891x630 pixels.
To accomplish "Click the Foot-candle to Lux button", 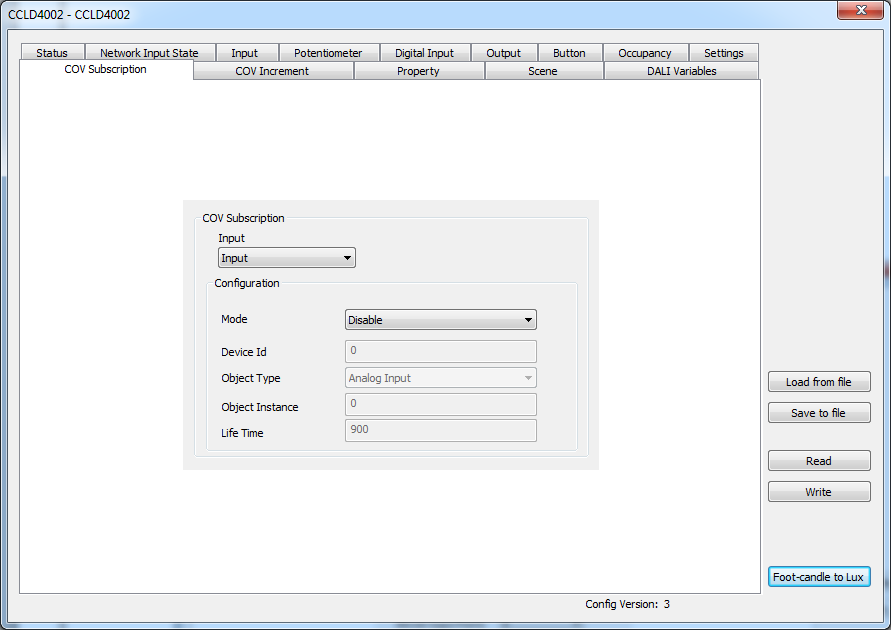I will (x=819, y=577).
